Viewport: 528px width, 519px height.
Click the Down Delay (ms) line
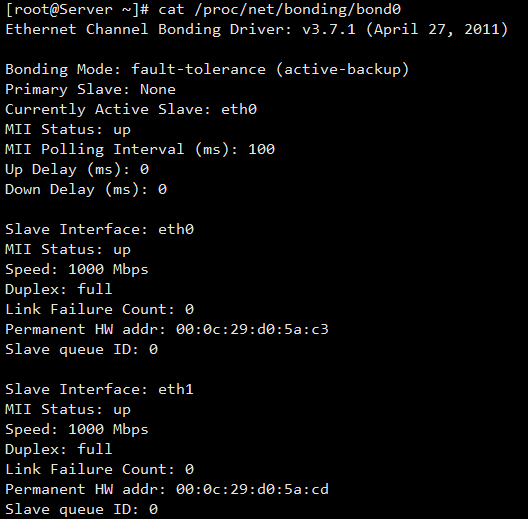pos(86,189)
